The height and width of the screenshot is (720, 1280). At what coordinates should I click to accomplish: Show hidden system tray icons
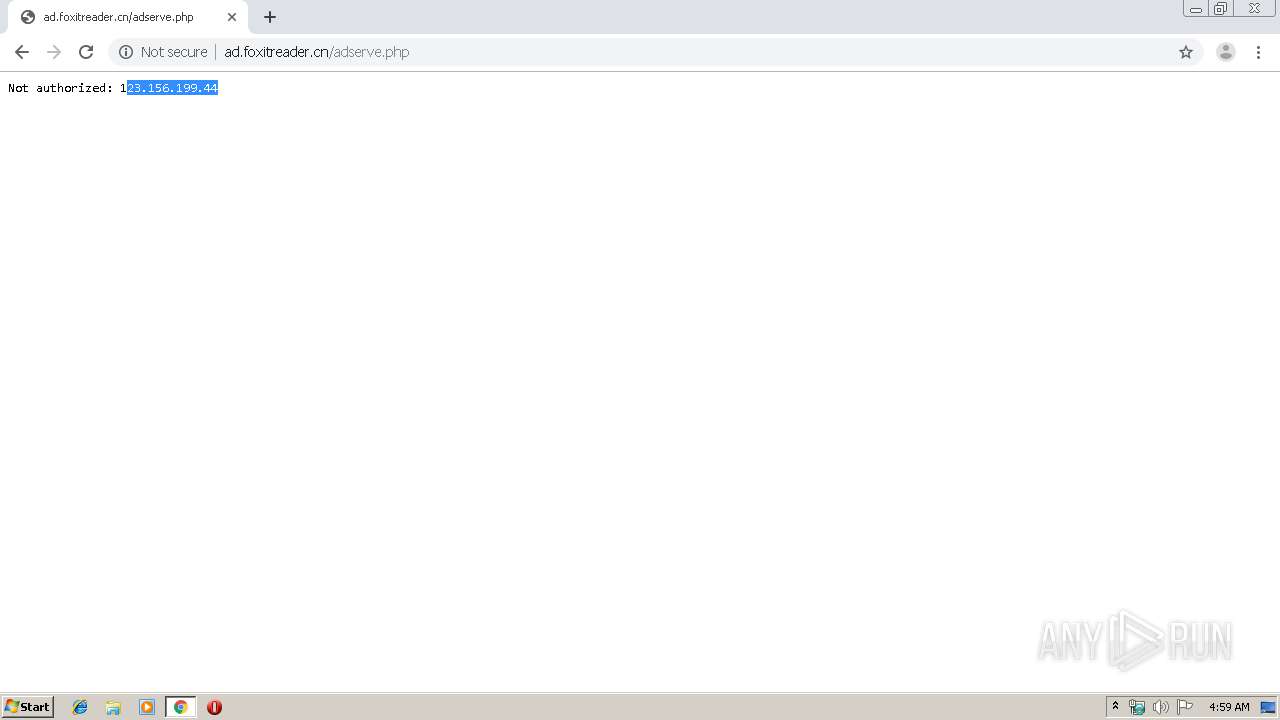click(x=1116, y=707)
